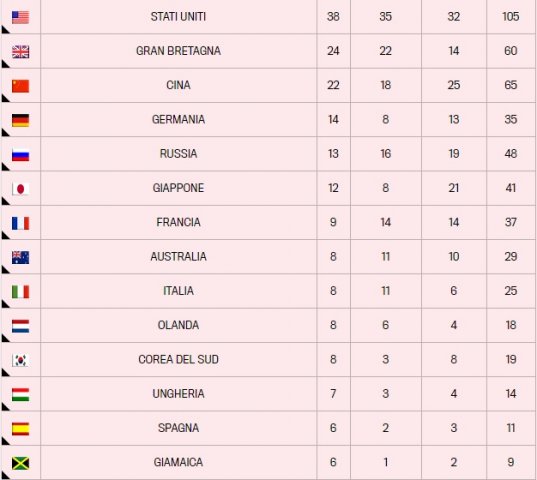
Task: Click the Great Britain flag icon
Action: 20,52
